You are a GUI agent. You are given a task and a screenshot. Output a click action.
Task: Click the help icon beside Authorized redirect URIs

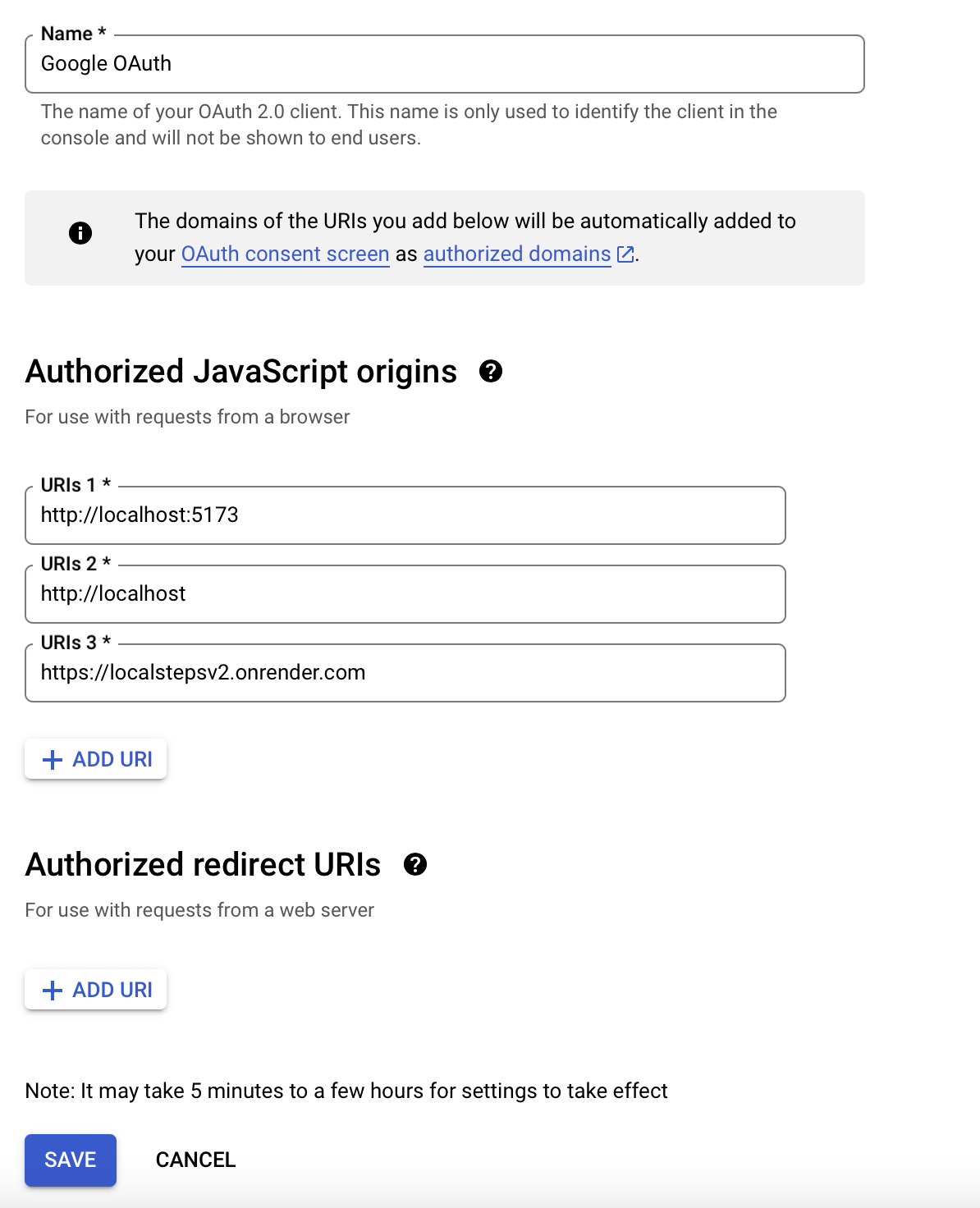click(x=417, y=865)
